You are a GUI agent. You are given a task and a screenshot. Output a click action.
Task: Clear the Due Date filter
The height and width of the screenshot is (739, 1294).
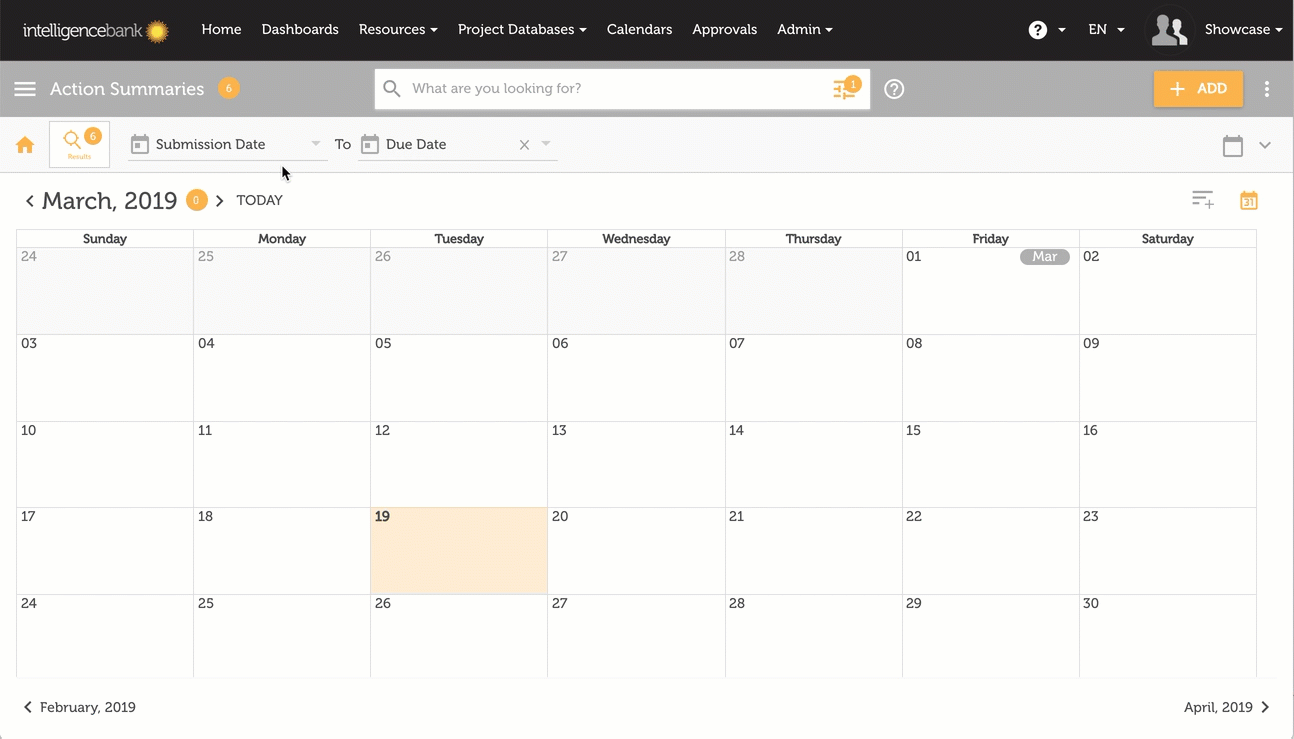[524, 145]
